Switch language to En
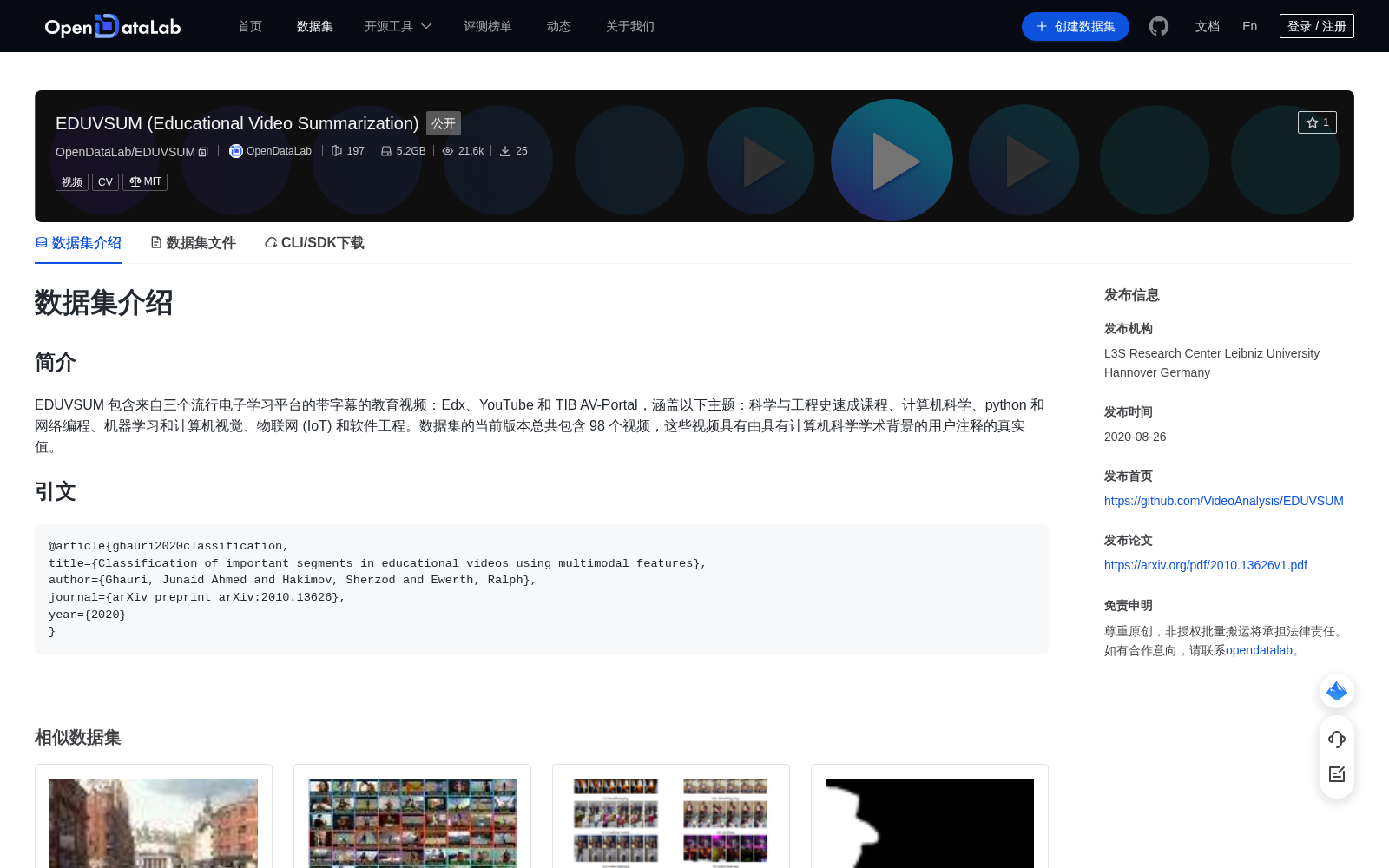1389x868 pixels. point(1249,26)
